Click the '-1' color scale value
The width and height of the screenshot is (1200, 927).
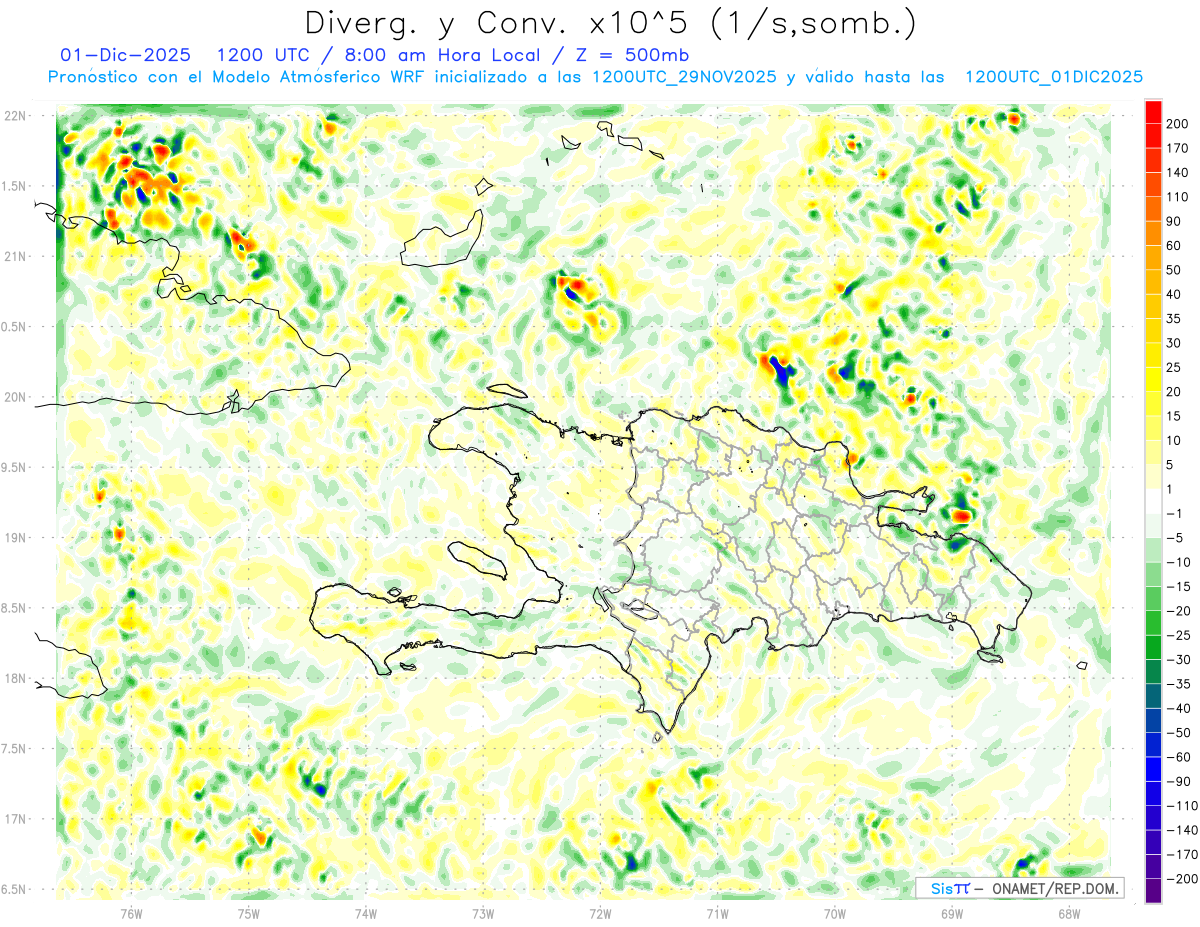[x=1175, y=514]
